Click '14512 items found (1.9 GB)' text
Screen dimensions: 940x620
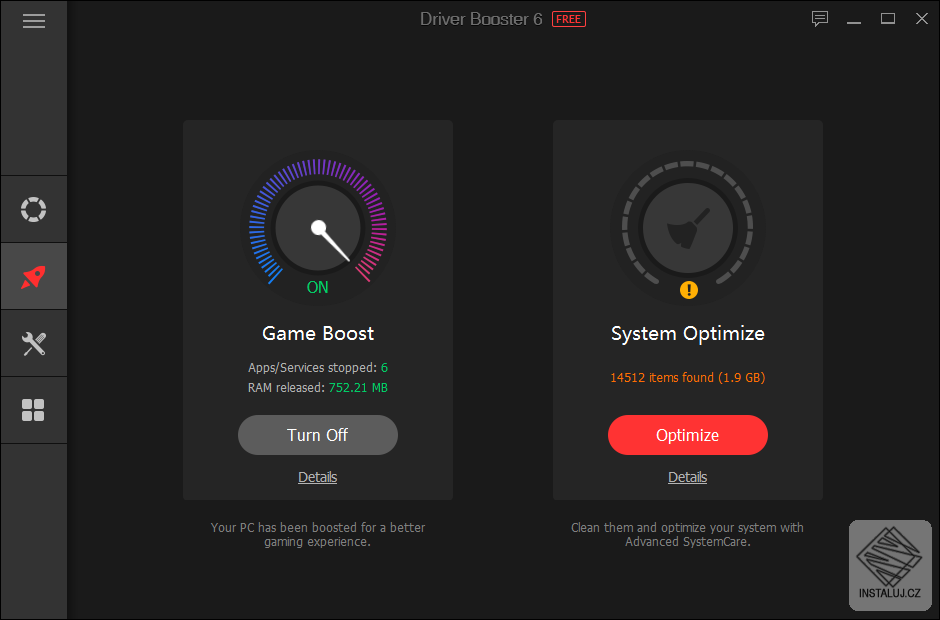pos(688,378)
